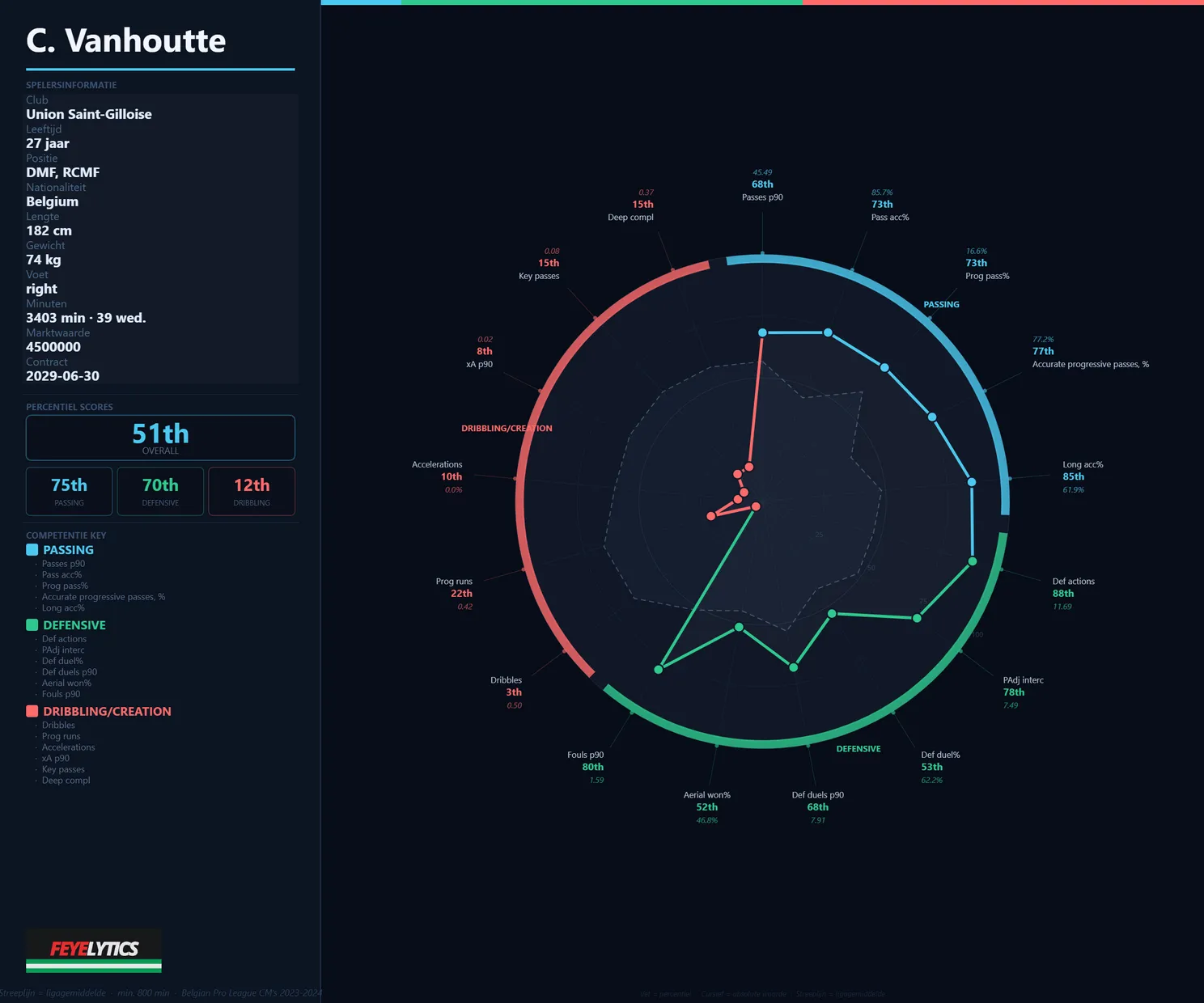
Task: Click the Passes p90 data point on radar
Action: click(x=762, y=332)
